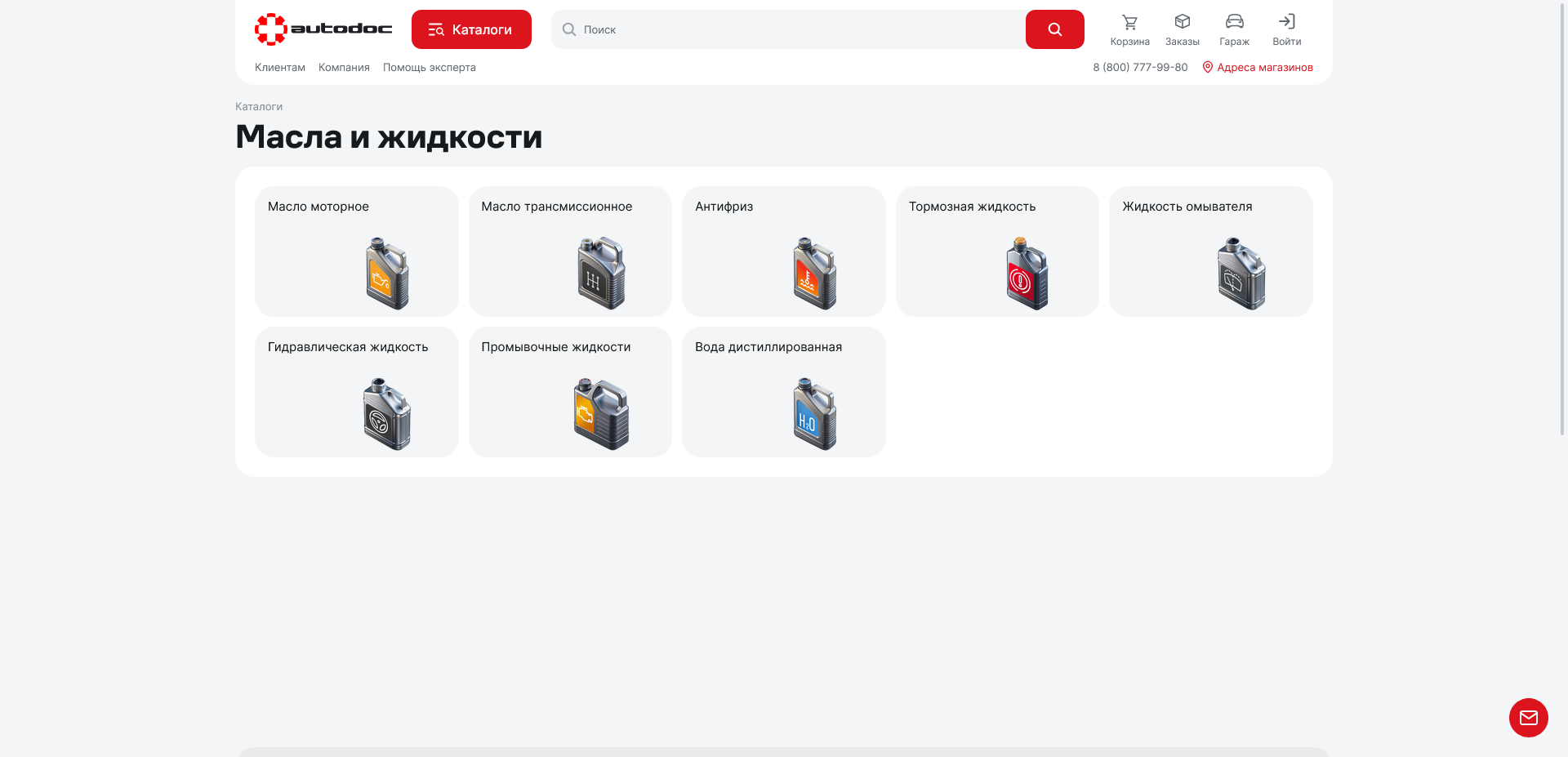The image size is (1568, 757).
Task: Open the Клиентам menu item
Action: tap(280, 68)
